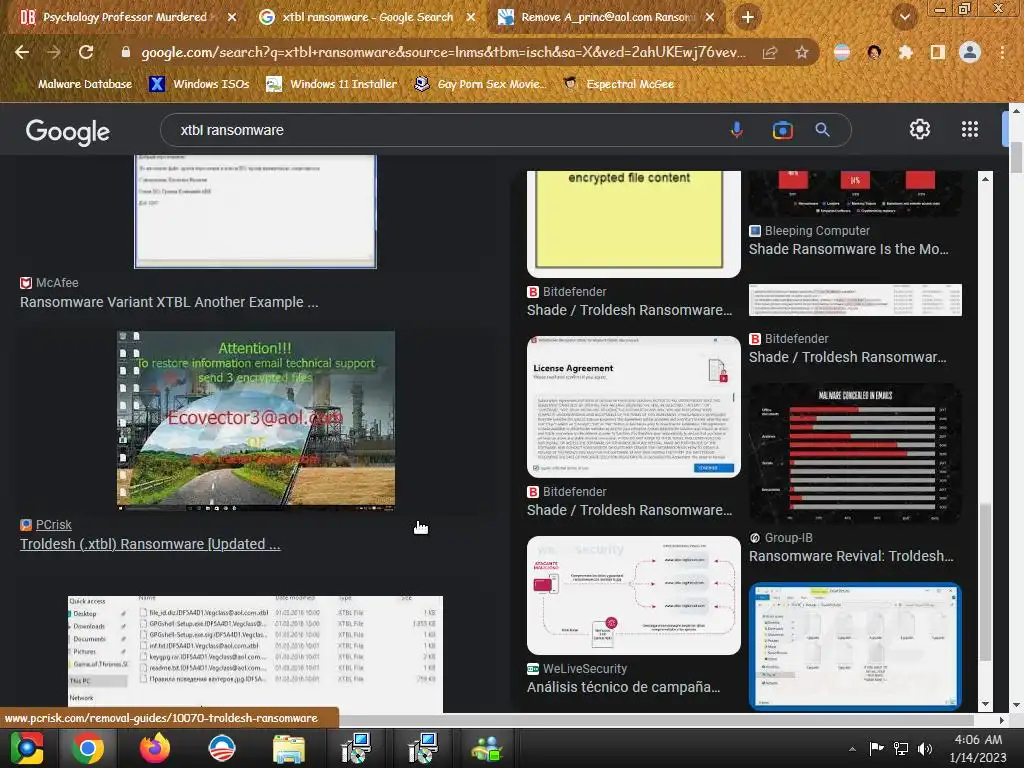Open the messenger people taskbar icon
The image size is (1024, 768).
click(x=487, y=748)
